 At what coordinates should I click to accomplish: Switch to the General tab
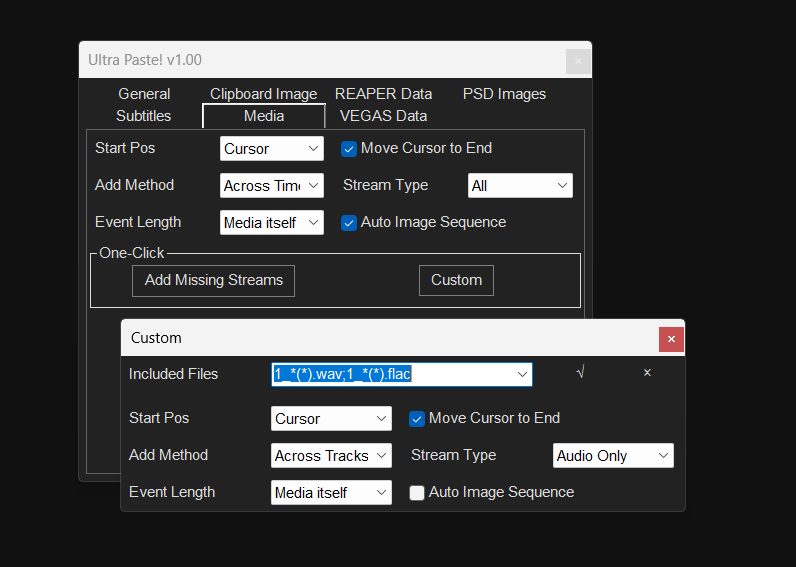point(144,94)
